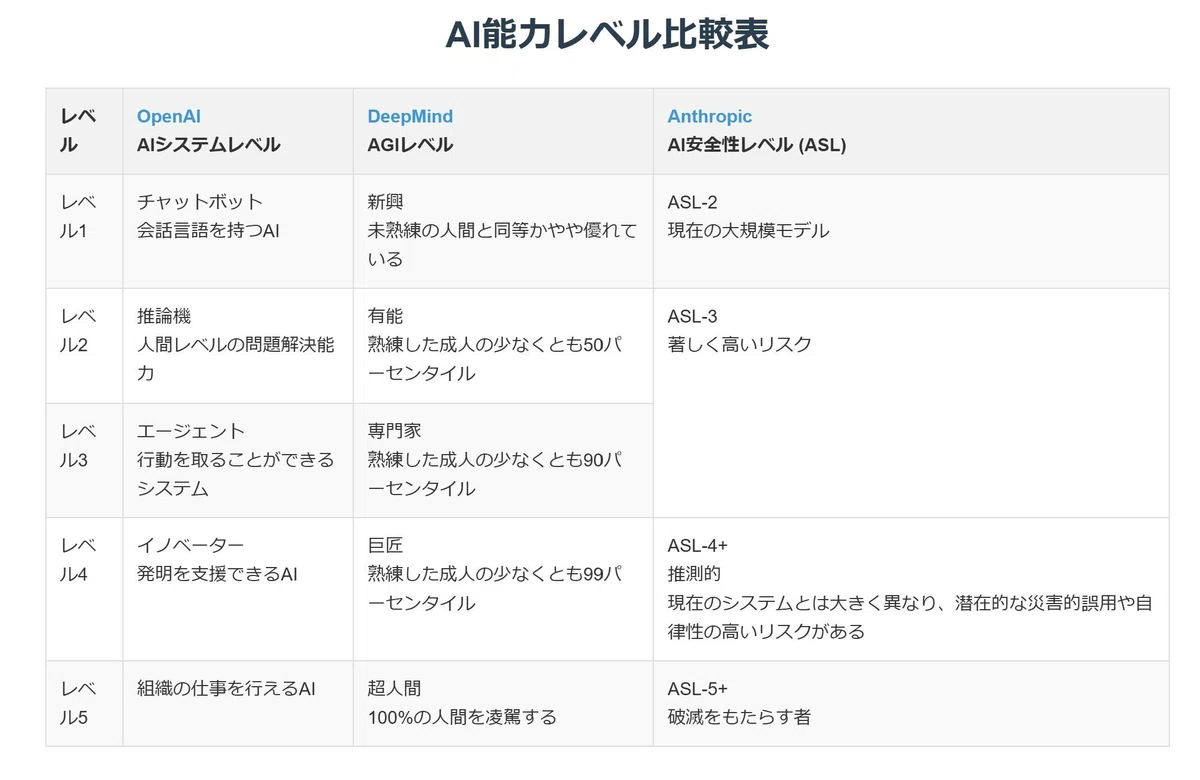
Task: Click the DeepMind column header link
Action: pos(410,116)
